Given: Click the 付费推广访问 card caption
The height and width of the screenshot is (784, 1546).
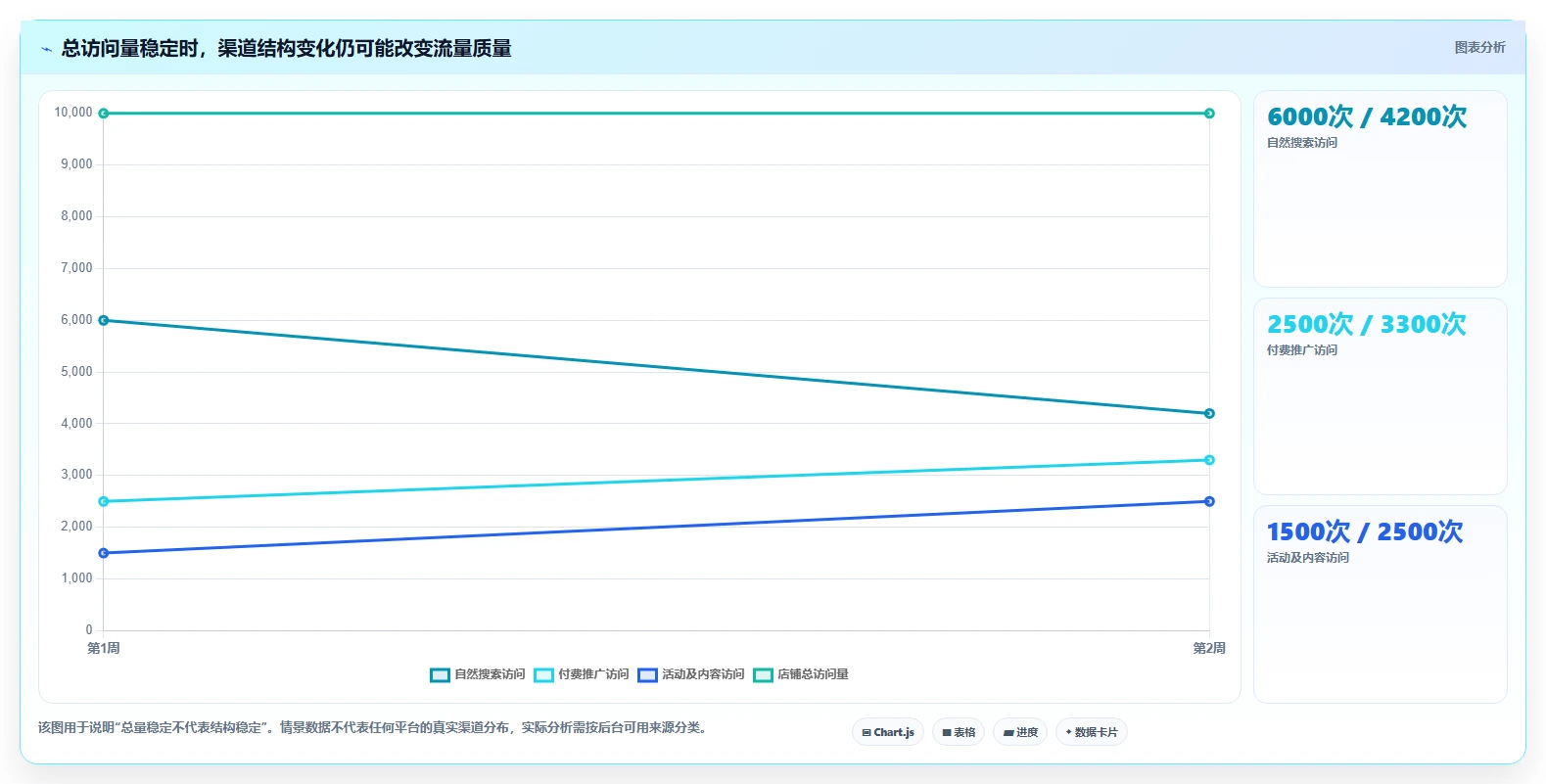Looking at the screenshot, I should [x=1302, y=350].
